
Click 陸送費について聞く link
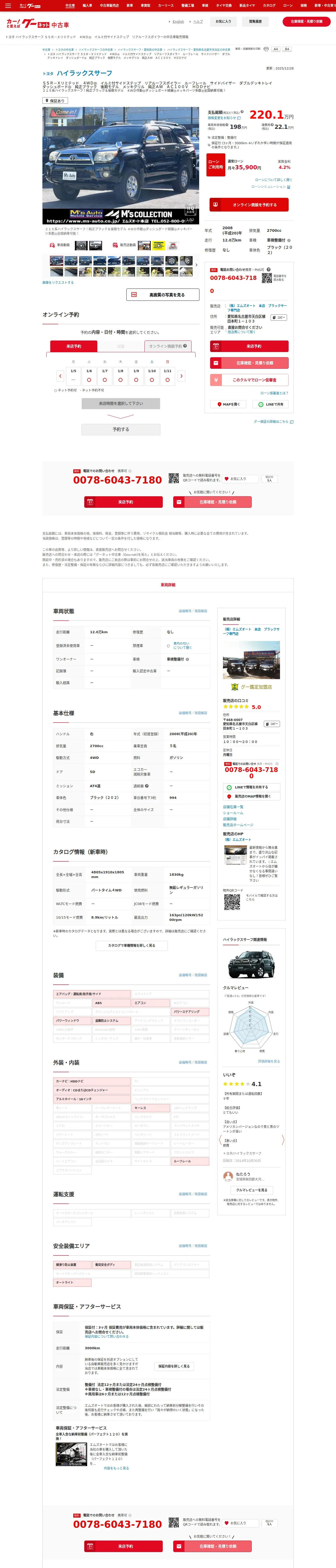(242, 332)
